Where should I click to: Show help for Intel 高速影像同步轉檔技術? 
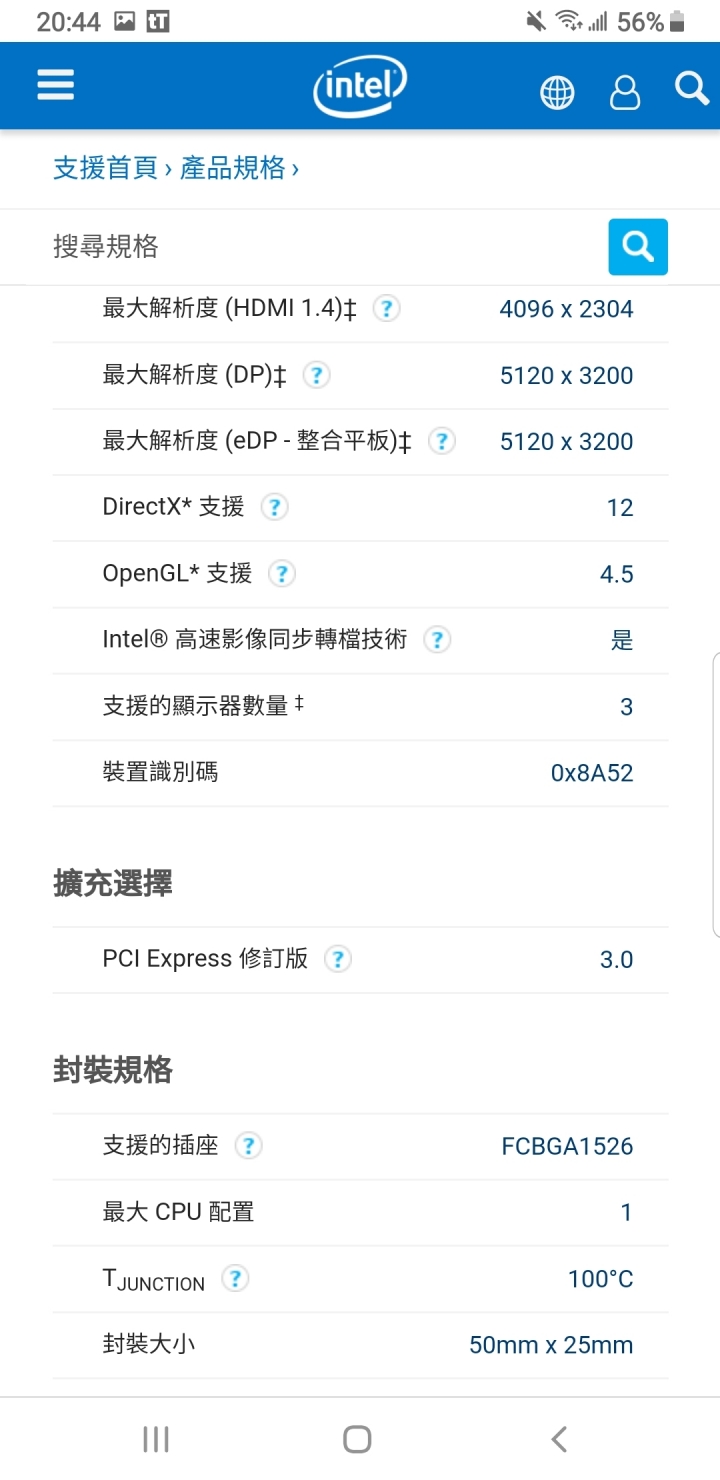(437, 640)
